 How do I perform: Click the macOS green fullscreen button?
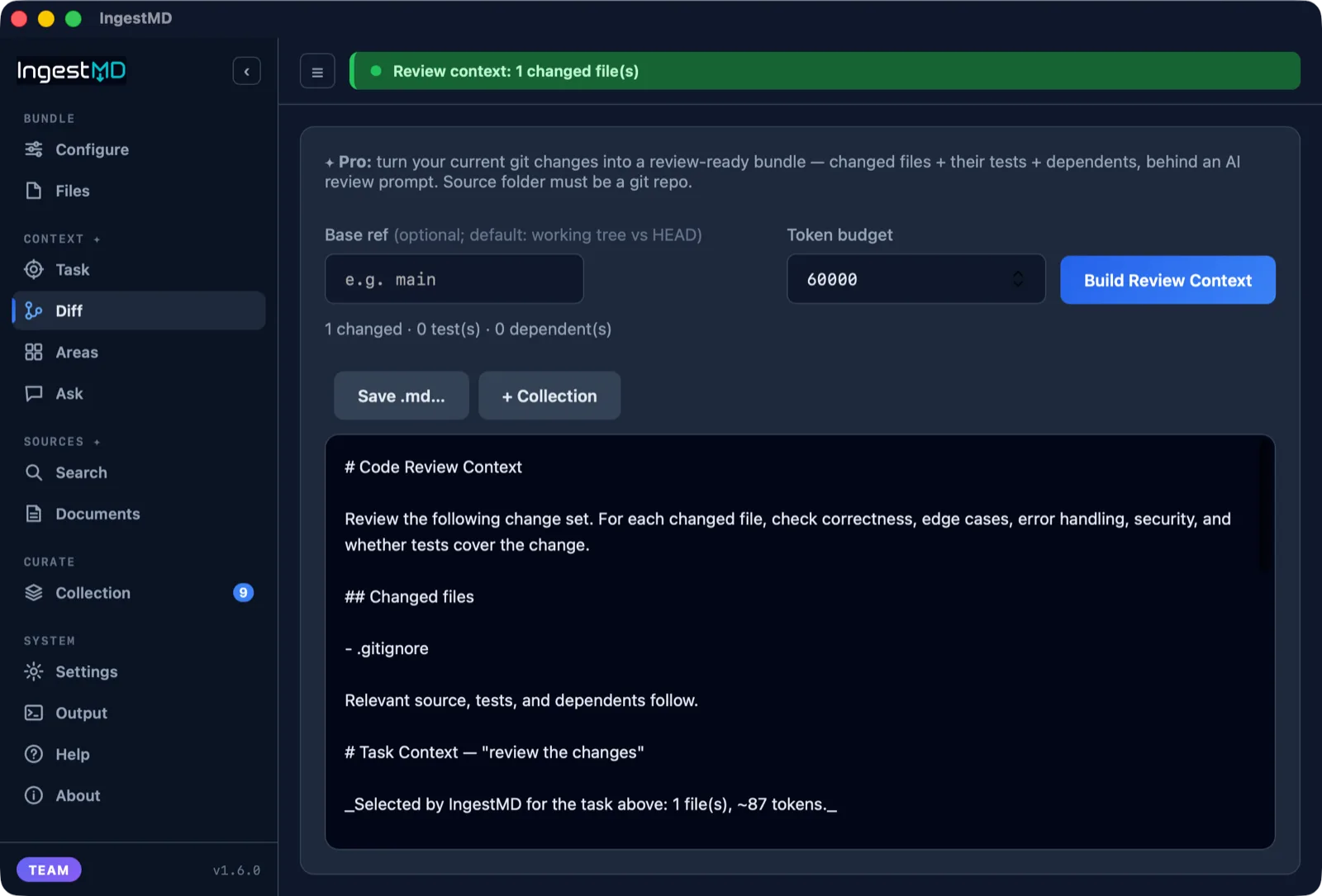point(74,18)
